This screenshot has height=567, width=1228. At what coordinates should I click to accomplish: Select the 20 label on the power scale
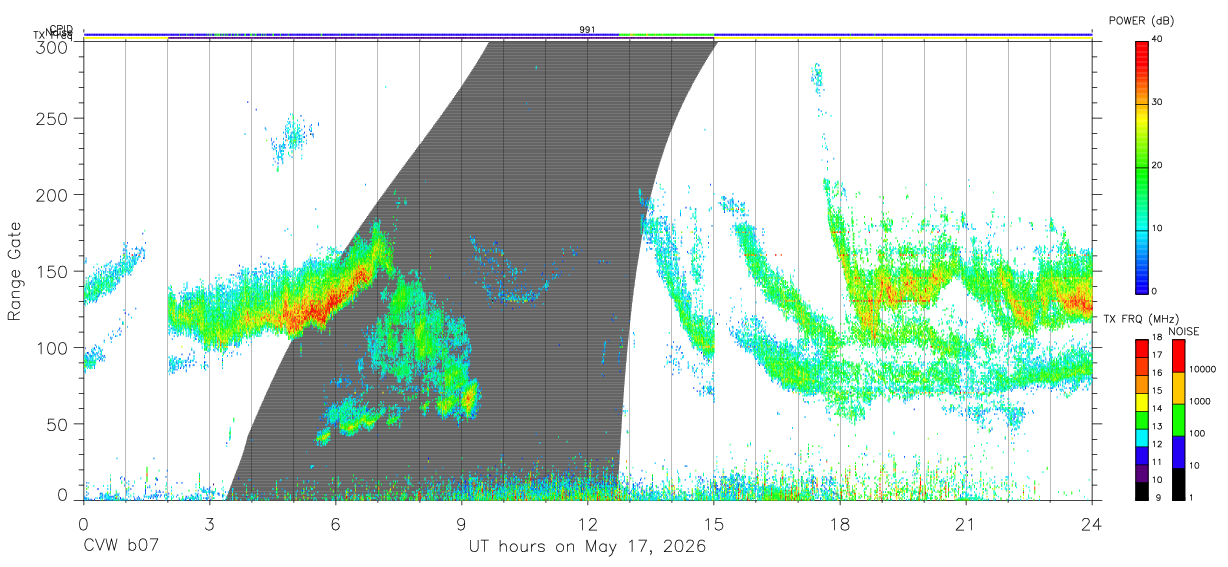[1157, 165]
